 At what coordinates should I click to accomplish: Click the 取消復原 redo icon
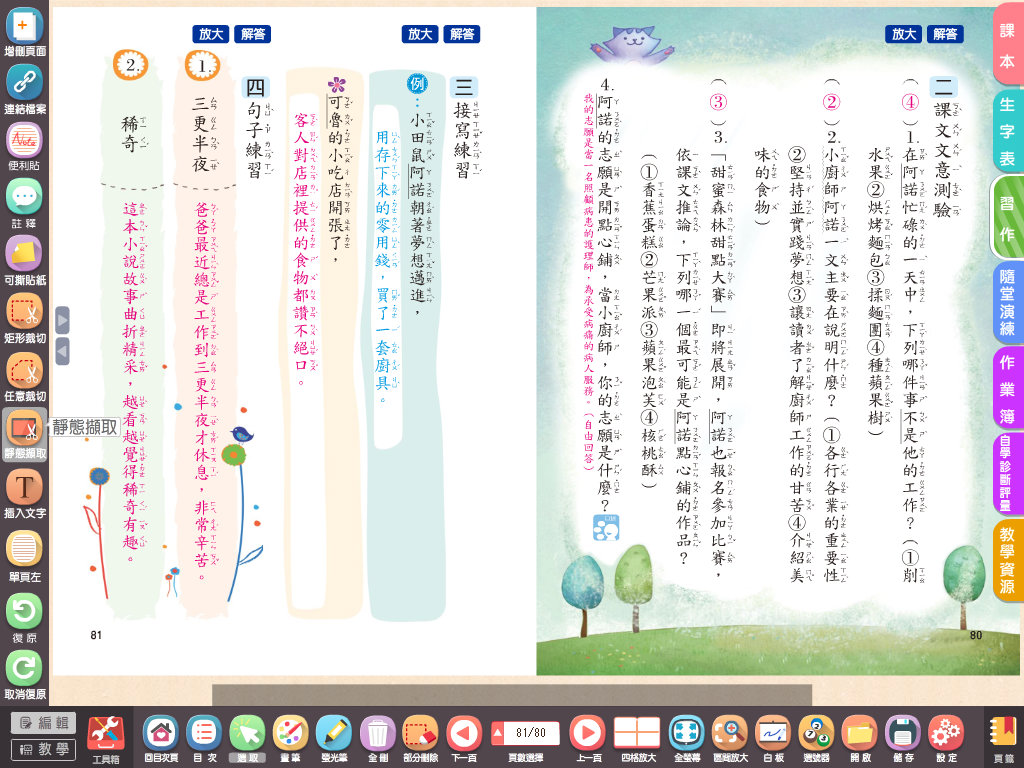click(24, 675)
